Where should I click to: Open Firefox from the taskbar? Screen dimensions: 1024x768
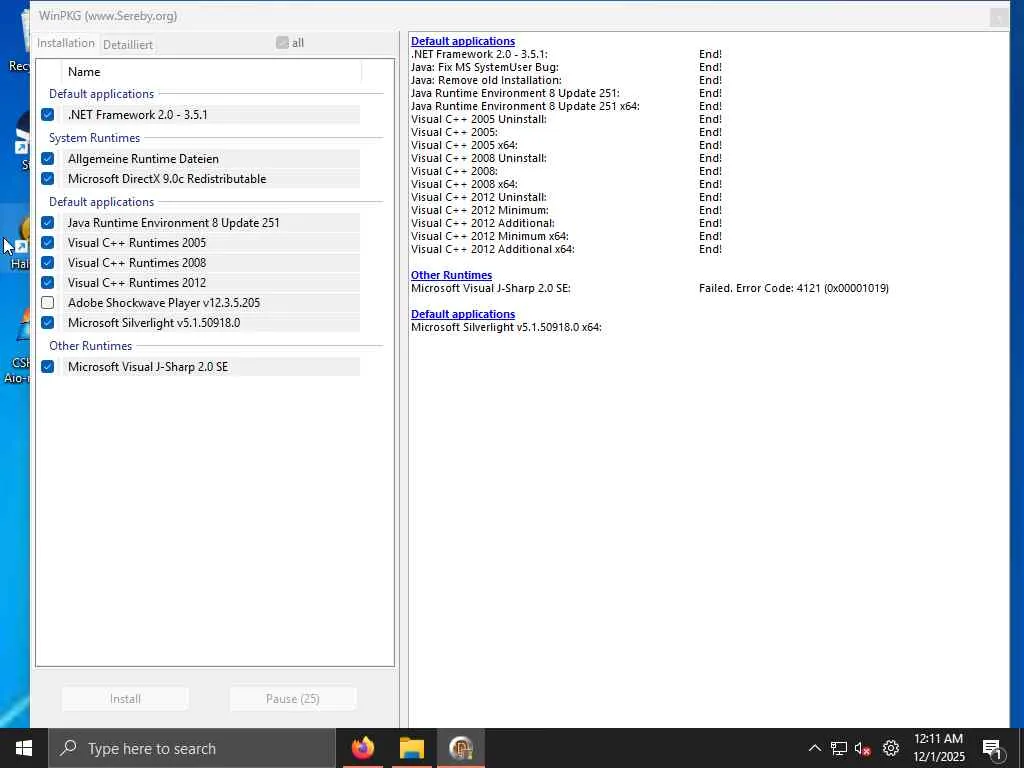click(363, 748)
